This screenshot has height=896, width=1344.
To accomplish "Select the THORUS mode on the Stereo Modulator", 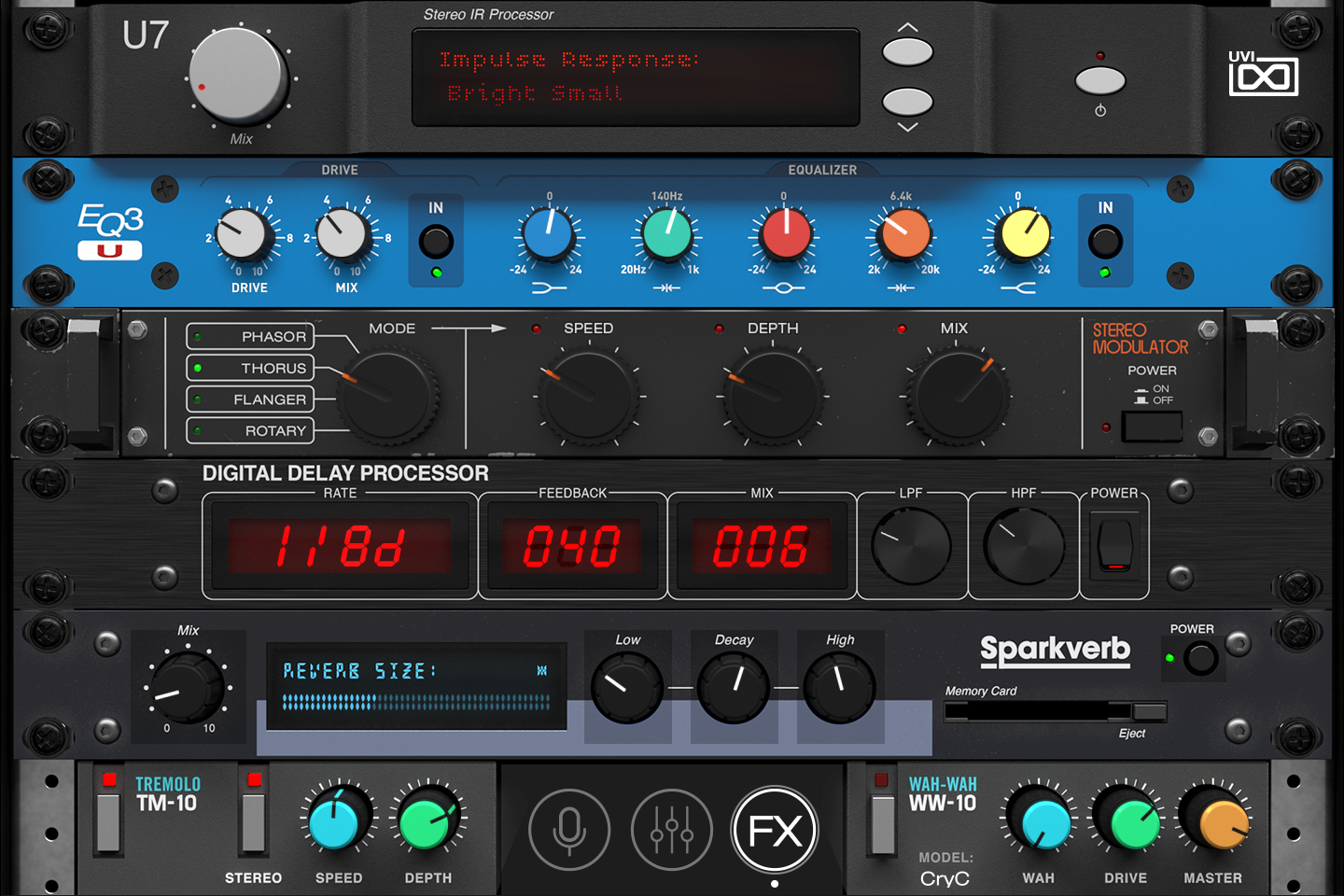I will (x=249, y=368).
